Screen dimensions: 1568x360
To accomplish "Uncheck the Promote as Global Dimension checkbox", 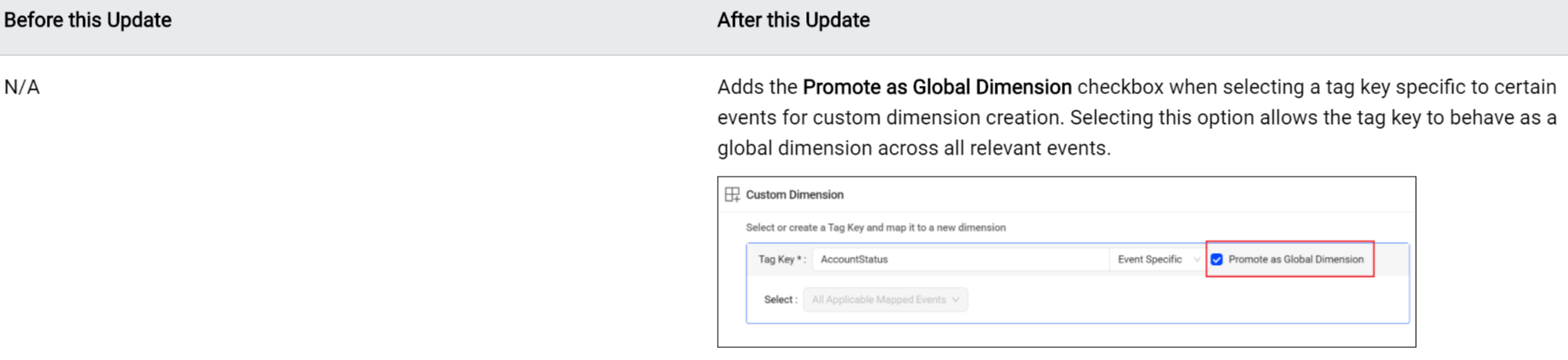I will click(1216, 260).
